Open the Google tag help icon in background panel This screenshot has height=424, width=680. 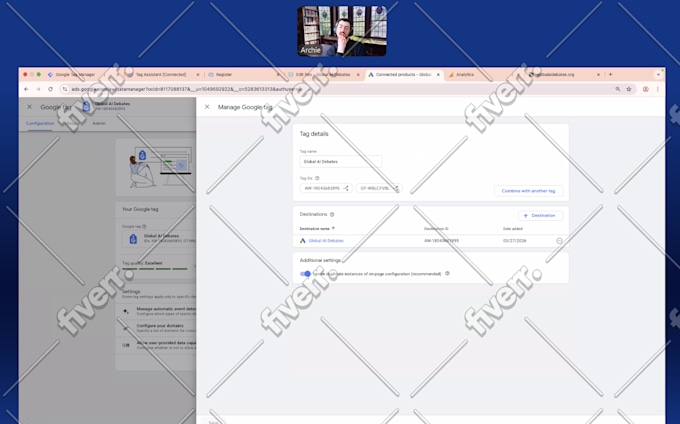pos(144,226)
